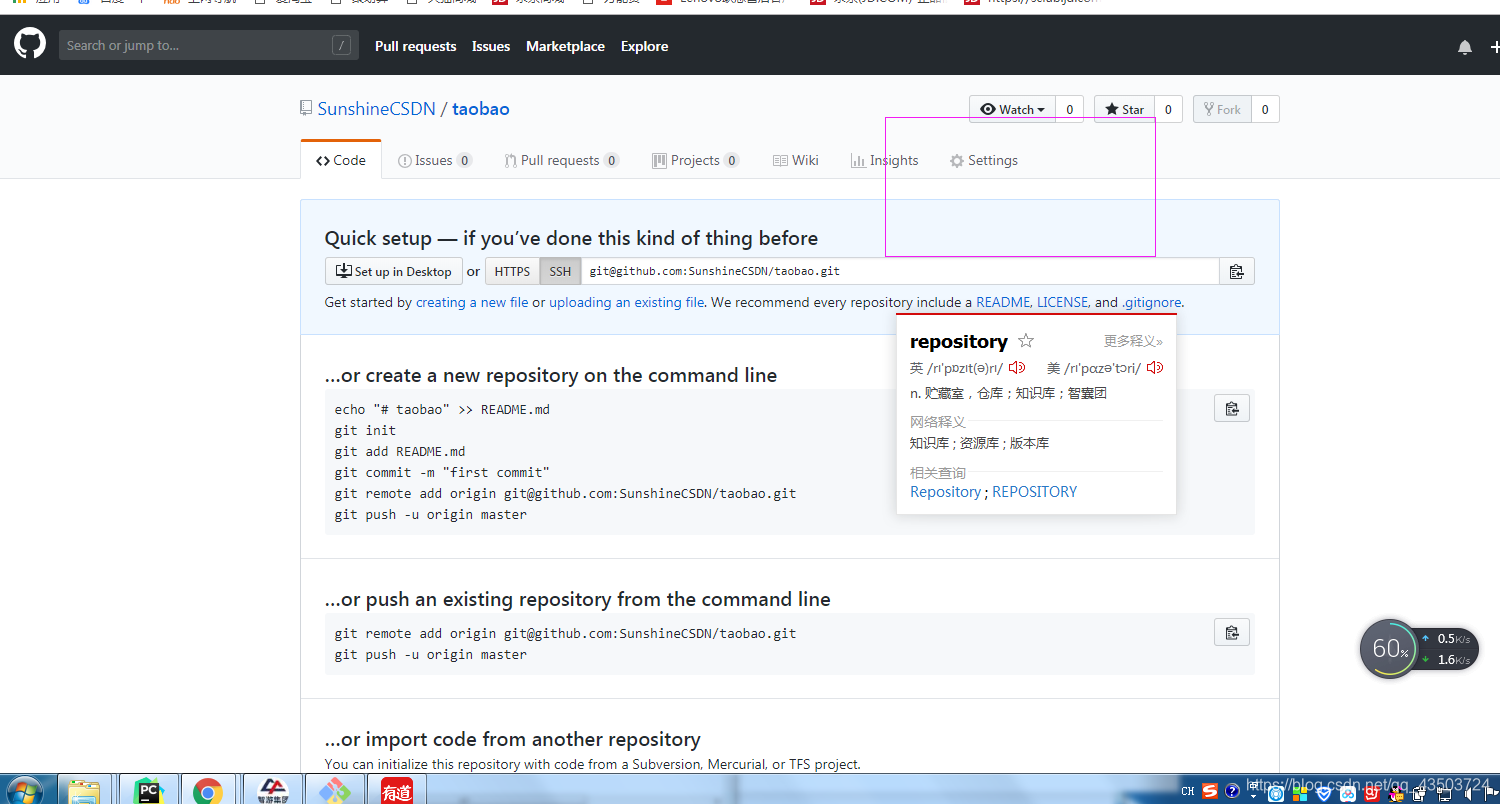
Task: Go to Pull requests in top navigation
Action: (x=415, y=46)
